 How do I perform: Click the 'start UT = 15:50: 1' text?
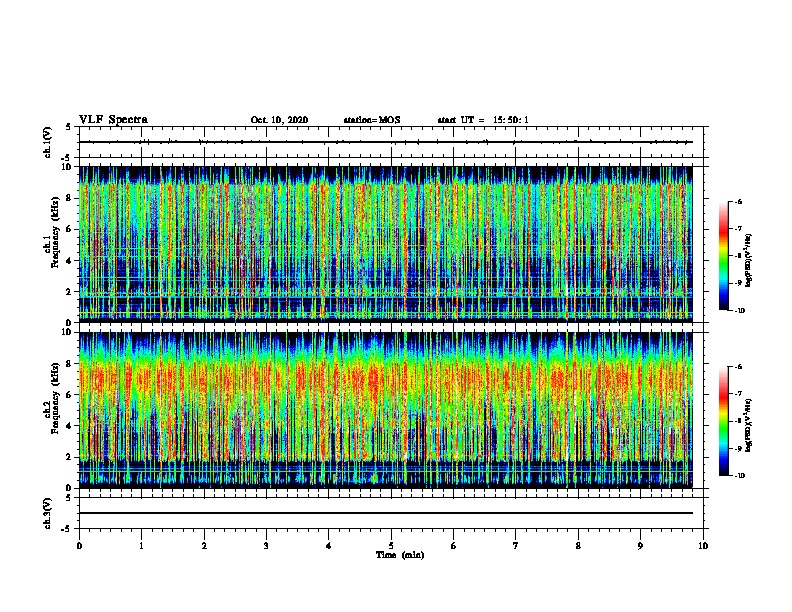[483, 120]
